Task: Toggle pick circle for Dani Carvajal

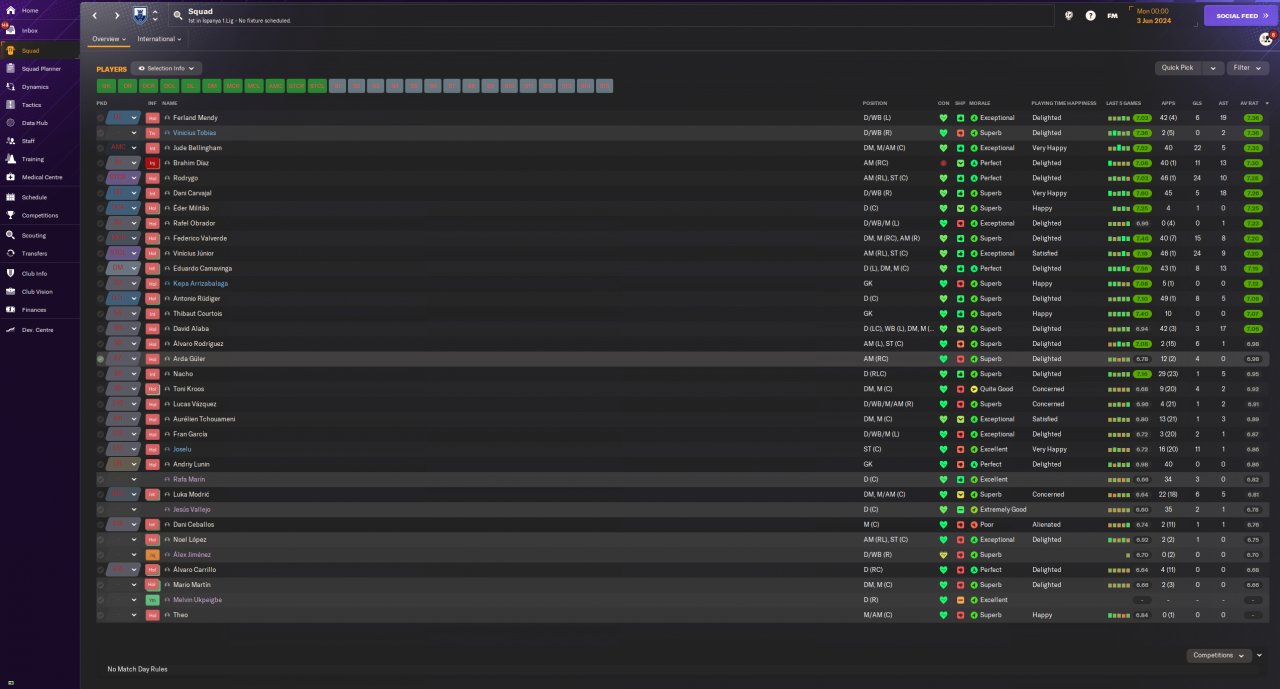Action: (x=100, y=193)
